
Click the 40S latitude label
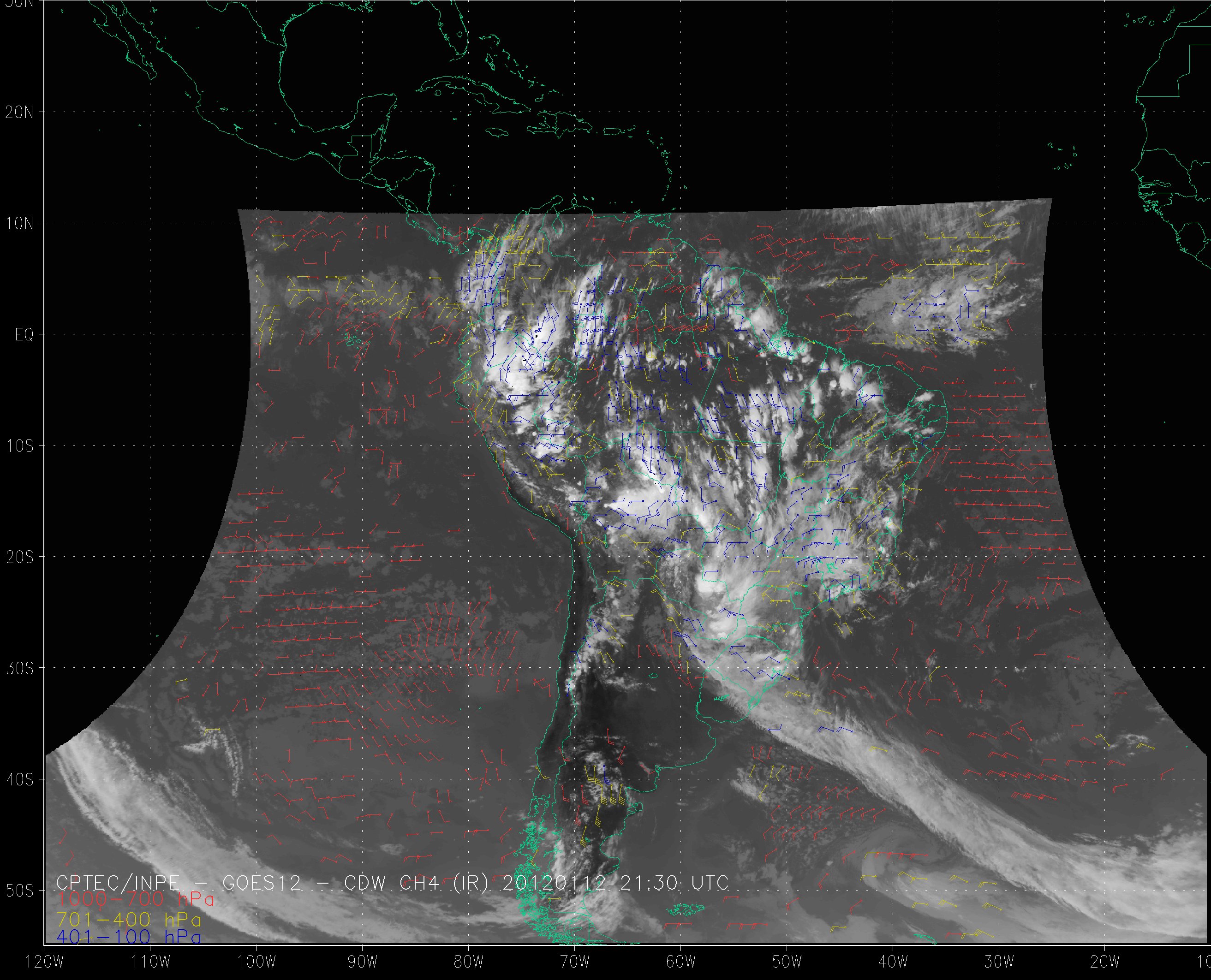point(19,779)
